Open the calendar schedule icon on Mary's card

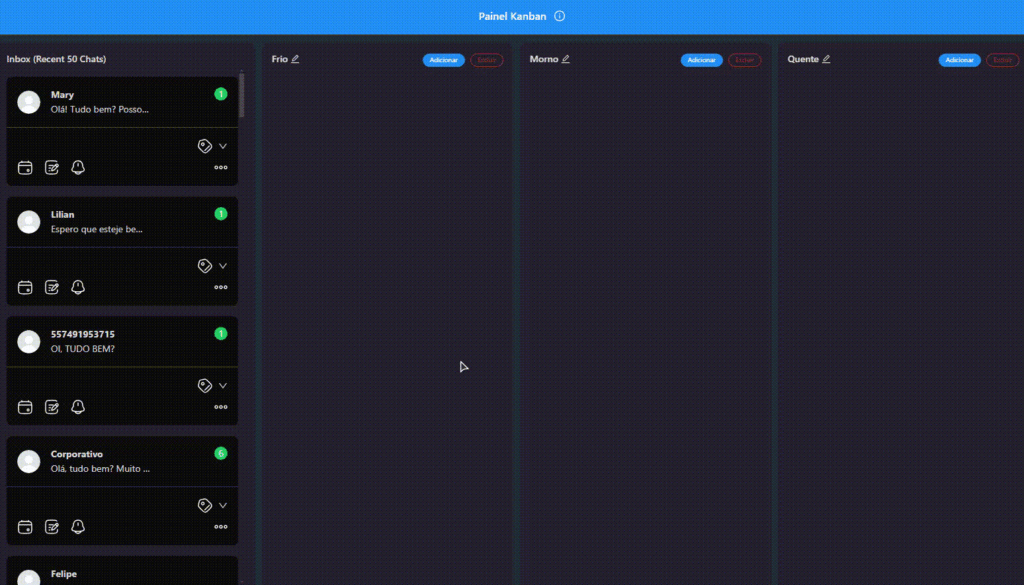click(26, 167)
